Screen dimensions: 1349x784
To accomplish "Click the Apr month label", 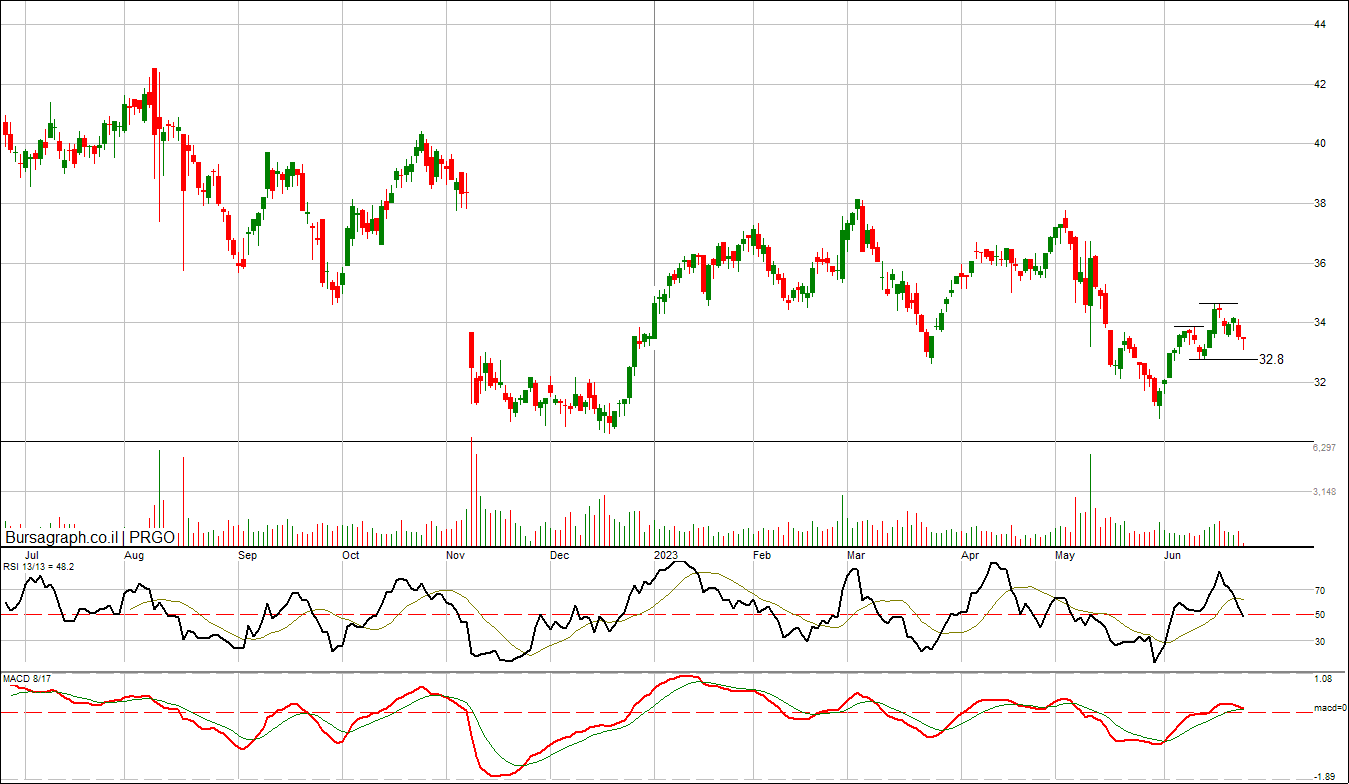I will pos(969,554).
